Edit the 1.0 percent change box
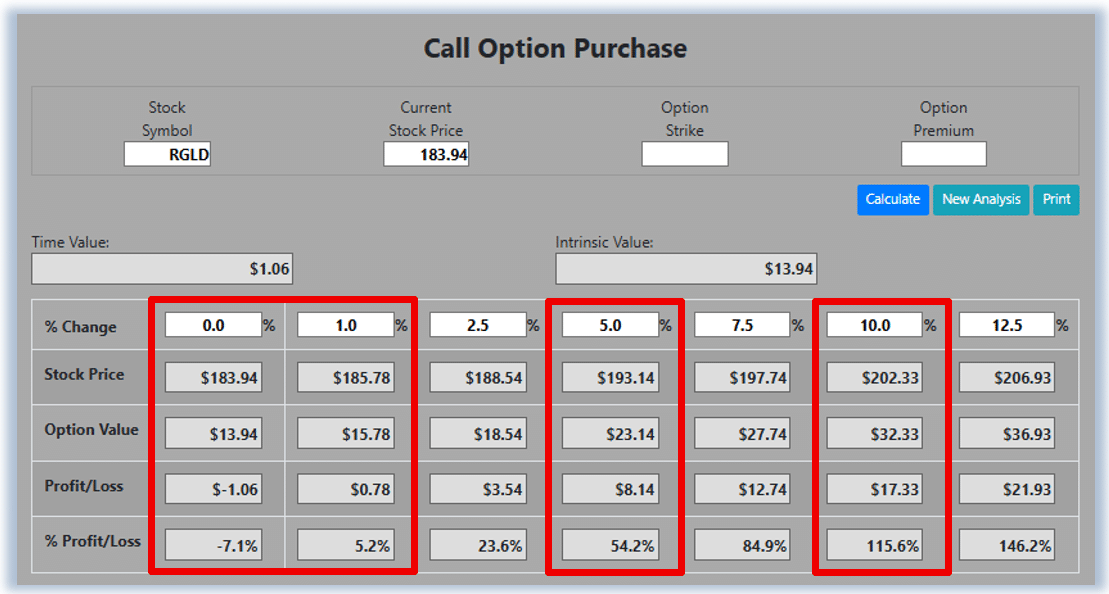Screen dimensions: 1109x594 click(x=346, y=325)
